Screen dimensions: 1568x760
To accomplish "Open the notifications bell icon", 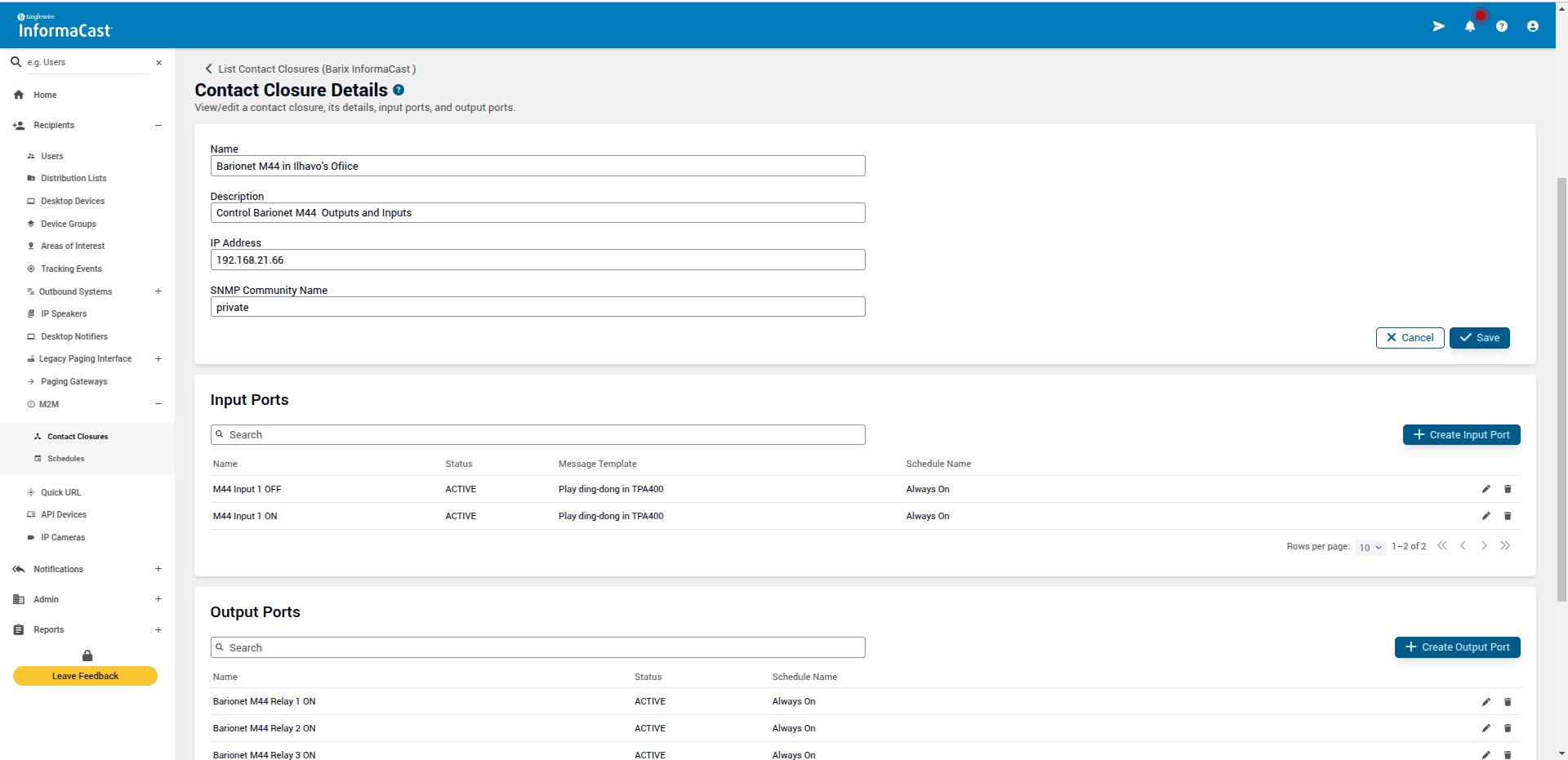I will [1469, 26].
